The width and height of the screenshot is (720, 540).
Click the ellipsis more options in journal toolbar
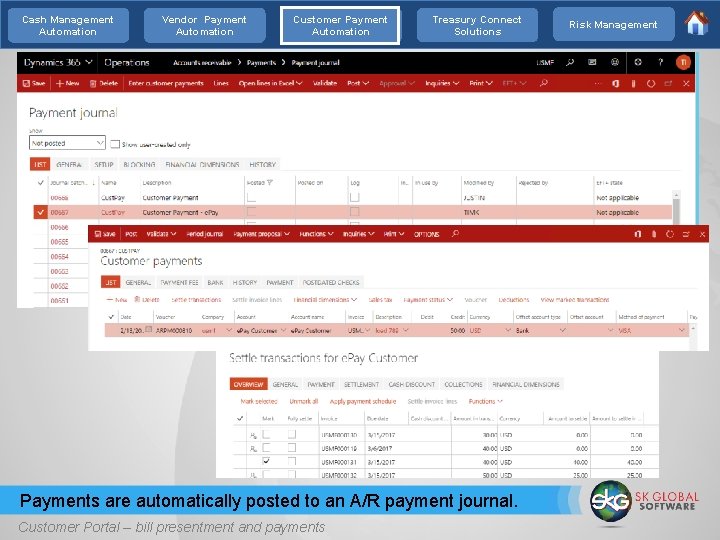[x=597, y=84]
